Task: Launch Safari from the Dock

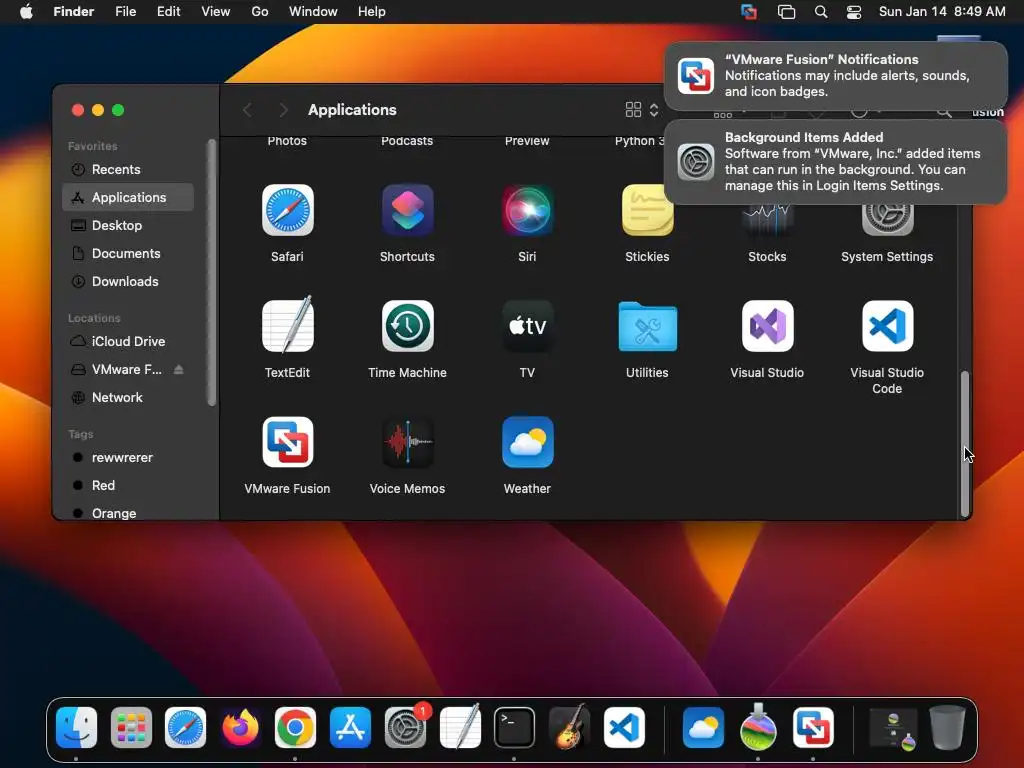Action: [x=185, y=727]
